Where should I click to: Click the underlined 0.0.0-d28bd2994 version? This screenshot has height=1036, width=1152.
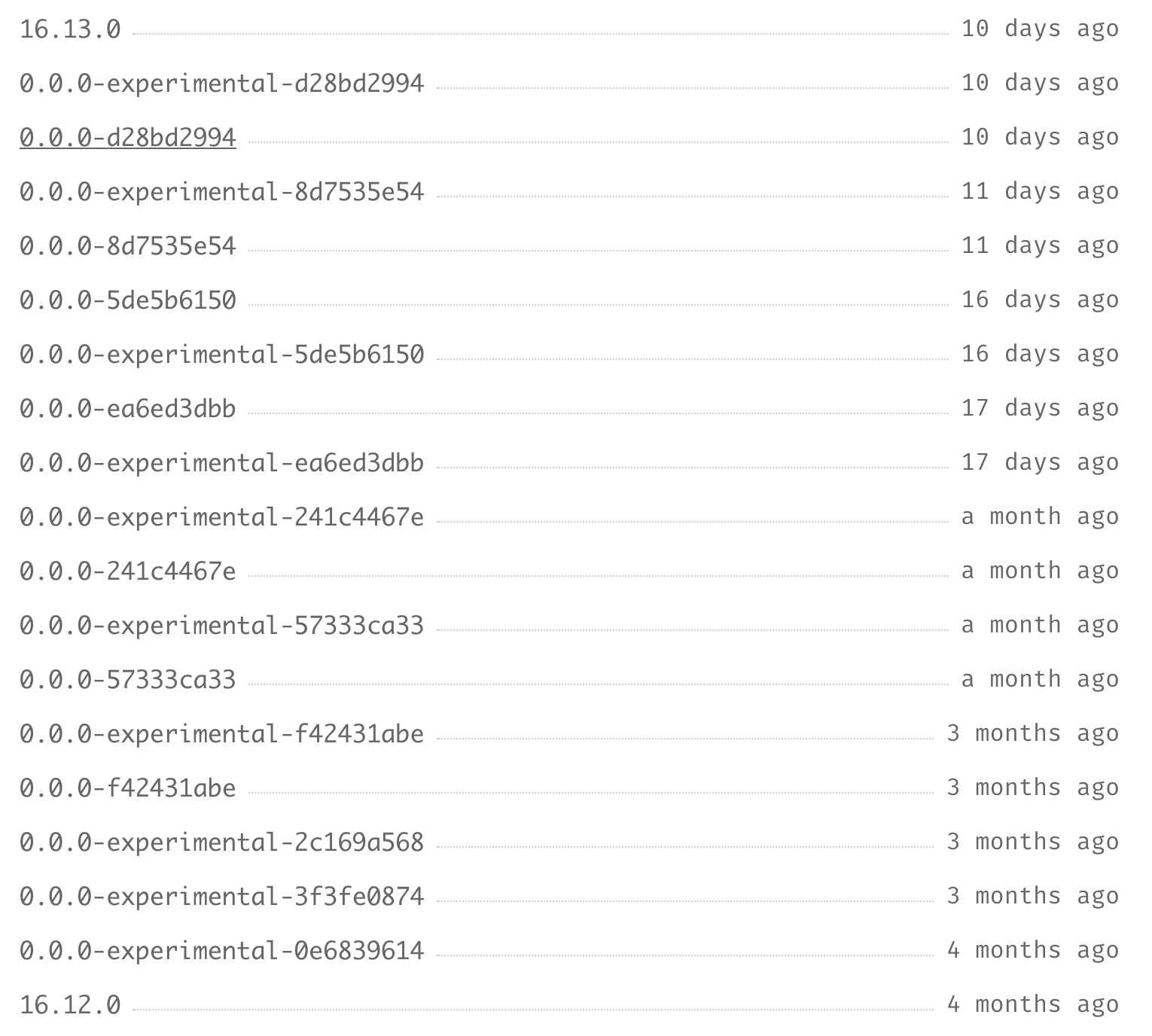[x=128, y=138]
